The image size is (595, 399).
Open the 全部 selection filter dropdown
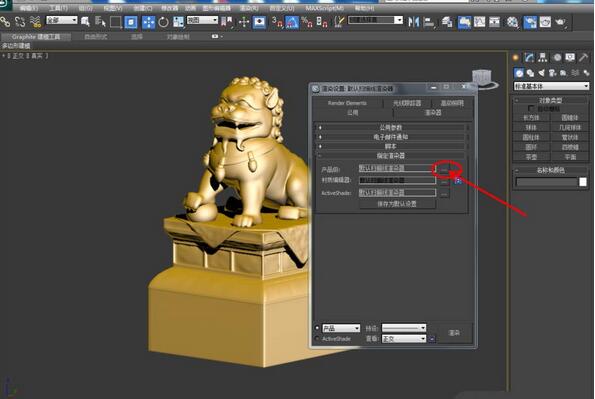tap(62, 20)
